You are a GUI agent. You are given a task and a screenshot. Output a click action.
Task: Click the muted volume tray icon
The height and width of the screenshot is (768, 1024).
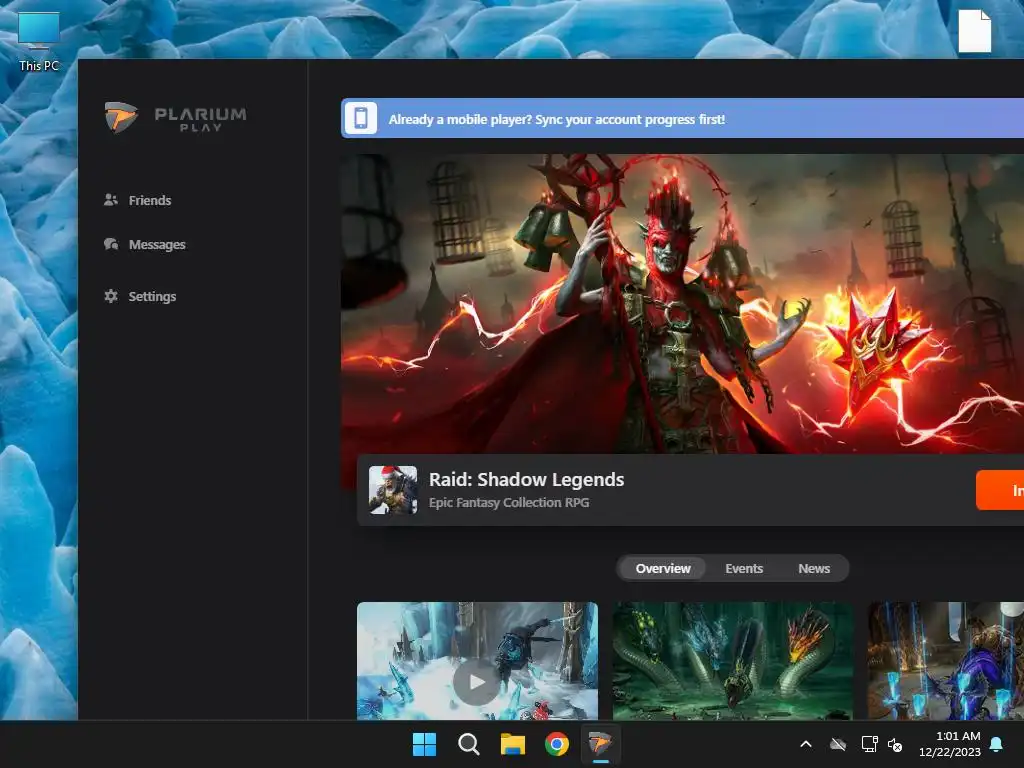click(x=895, y=744)
